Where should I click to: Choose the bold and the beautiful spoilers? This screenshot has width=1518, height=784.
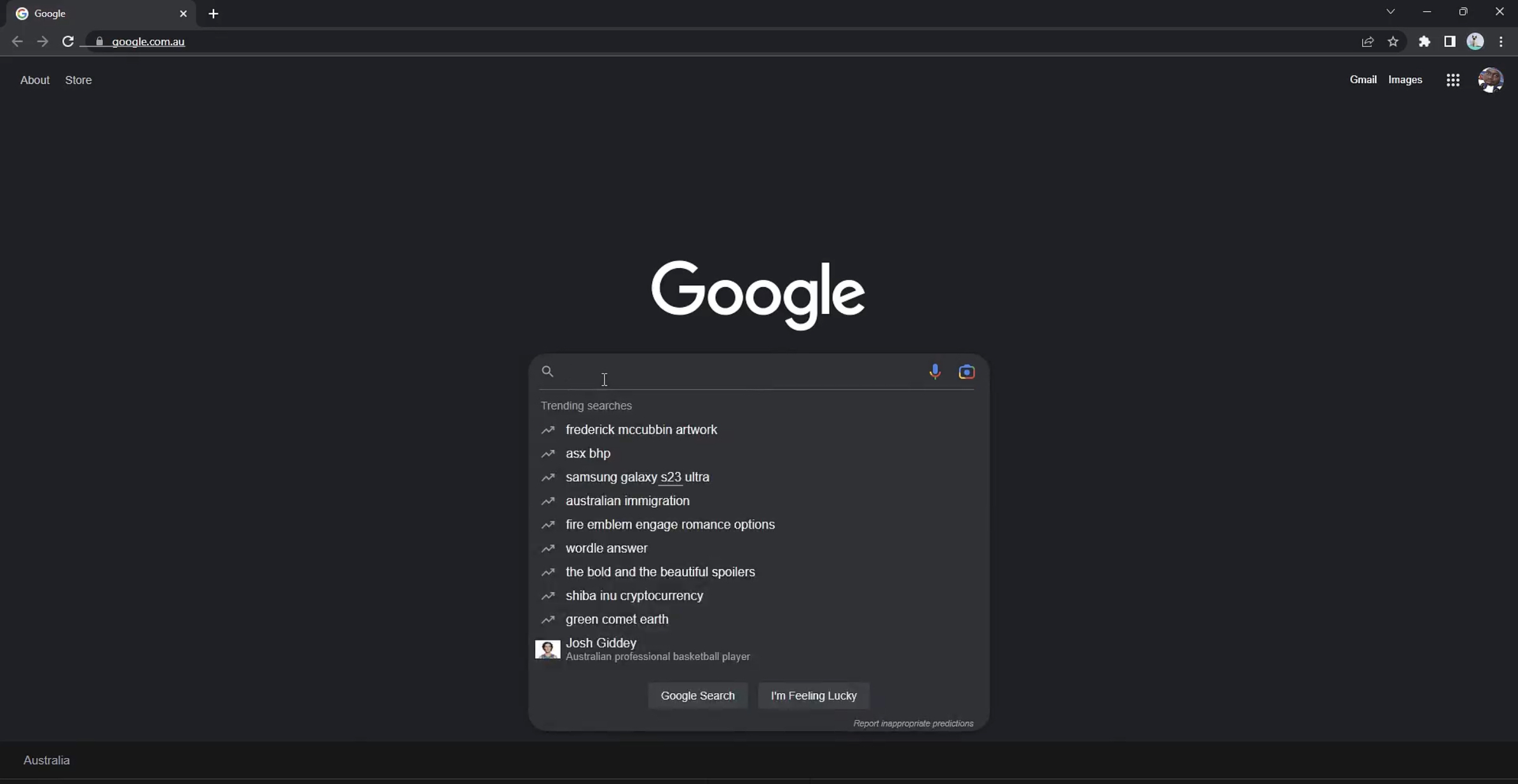coord(758,572)
